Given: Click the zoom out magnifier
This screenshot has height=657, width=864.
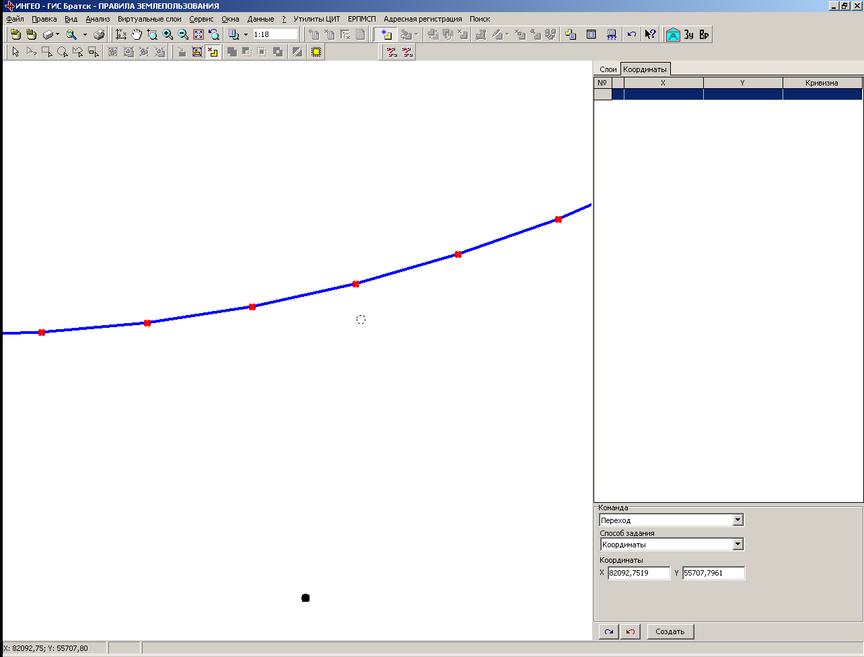Looking at the screenshot, I should pos(183,35).
